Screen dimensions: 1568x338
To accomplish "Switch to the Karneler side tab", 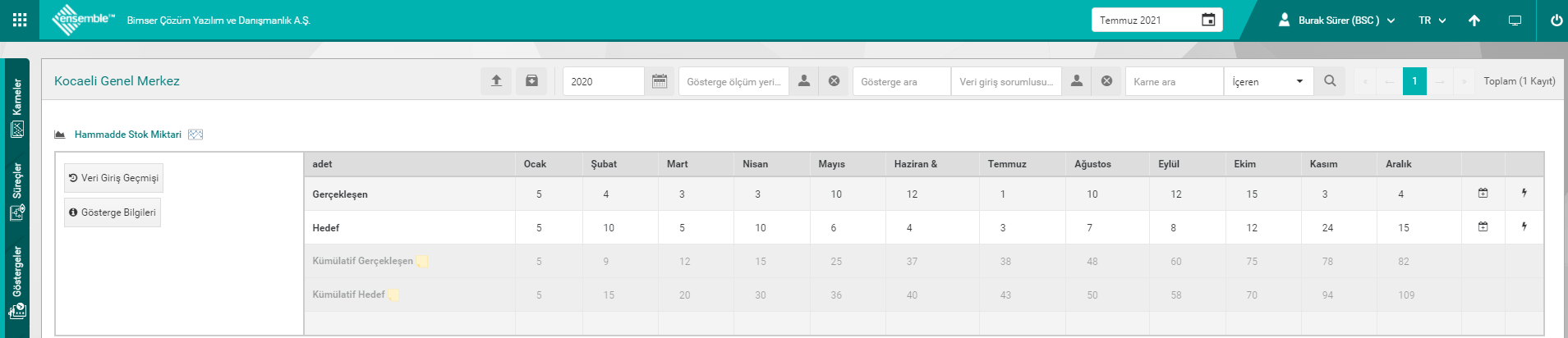I will point(17,107).
